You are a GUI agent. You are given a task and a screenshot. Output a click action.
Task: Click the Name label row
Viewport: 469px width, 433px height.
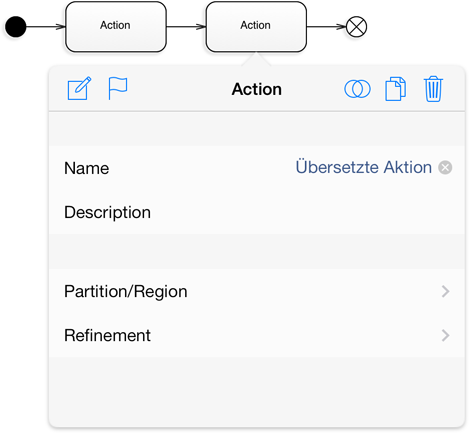[257, 168]
